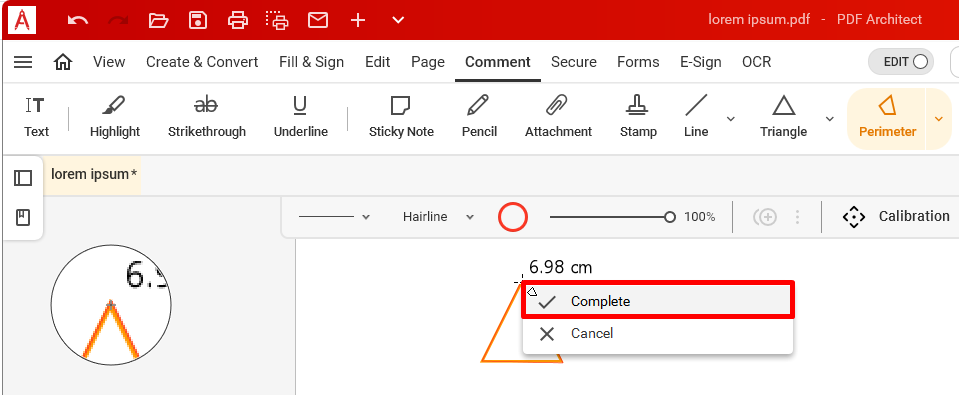Toggle the side panel icon

click(x=23, y=178)
